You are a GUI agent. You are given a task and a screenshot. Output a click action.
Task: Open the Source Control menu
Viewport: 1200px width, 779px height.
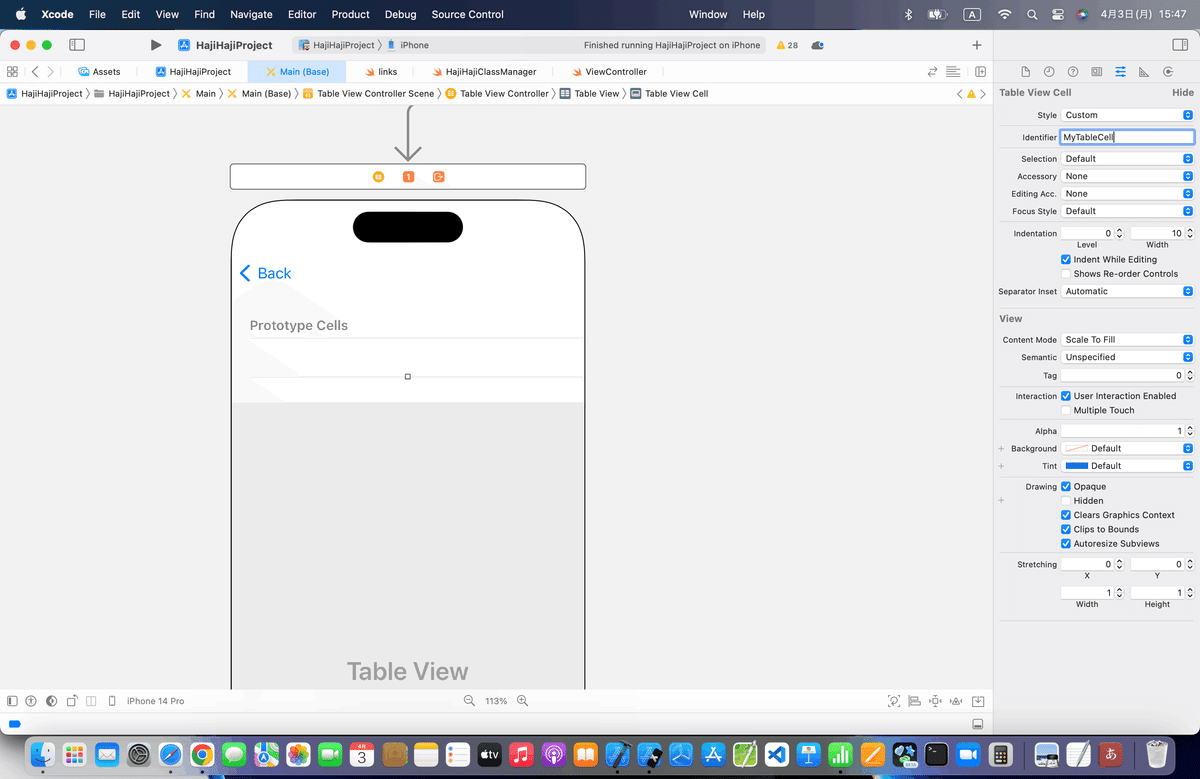[x=467, y=14]
